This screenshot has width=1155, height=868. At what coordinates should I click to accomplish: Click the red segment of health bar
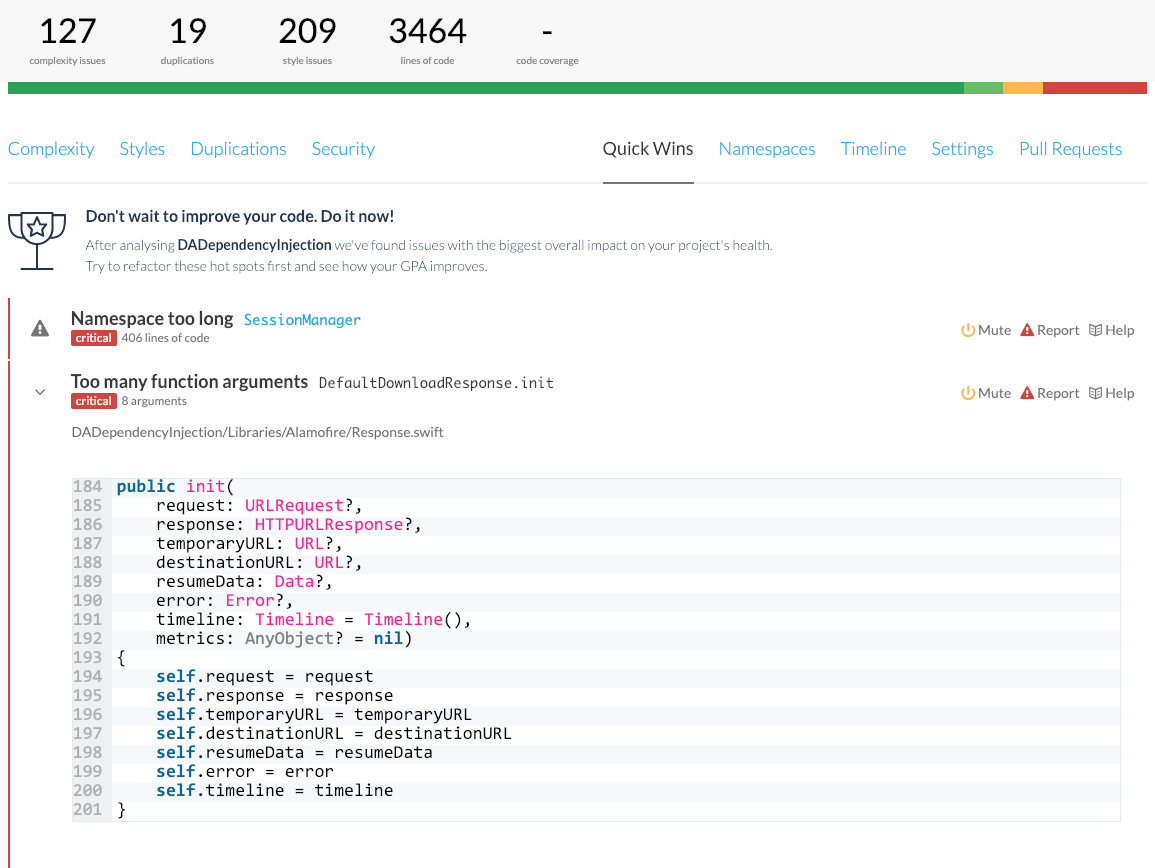[1094, 88]
